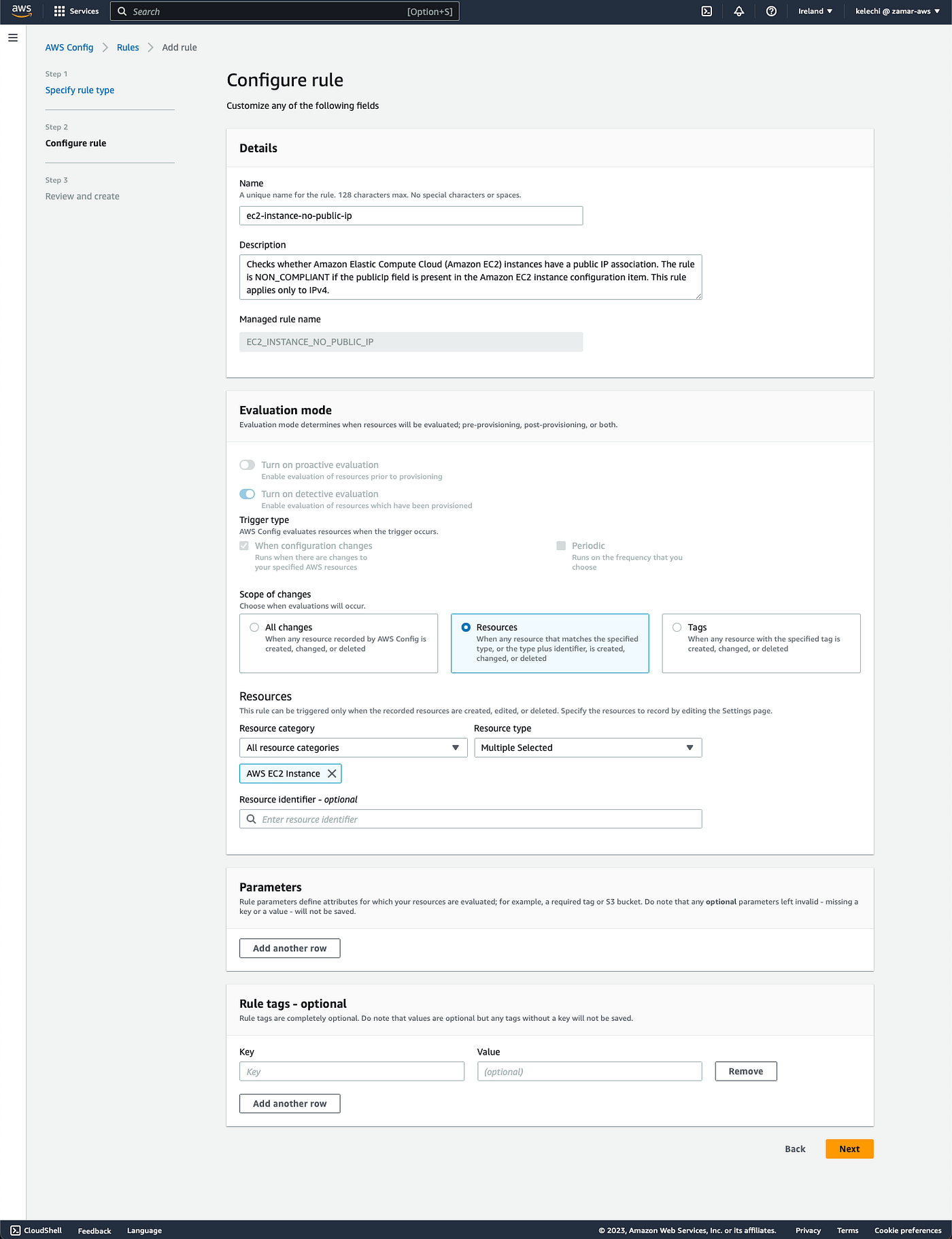The height and width of the screenshot is (1239, 952).
Task: Open AWS Config breadcrumb link
Action: (69, 48)
